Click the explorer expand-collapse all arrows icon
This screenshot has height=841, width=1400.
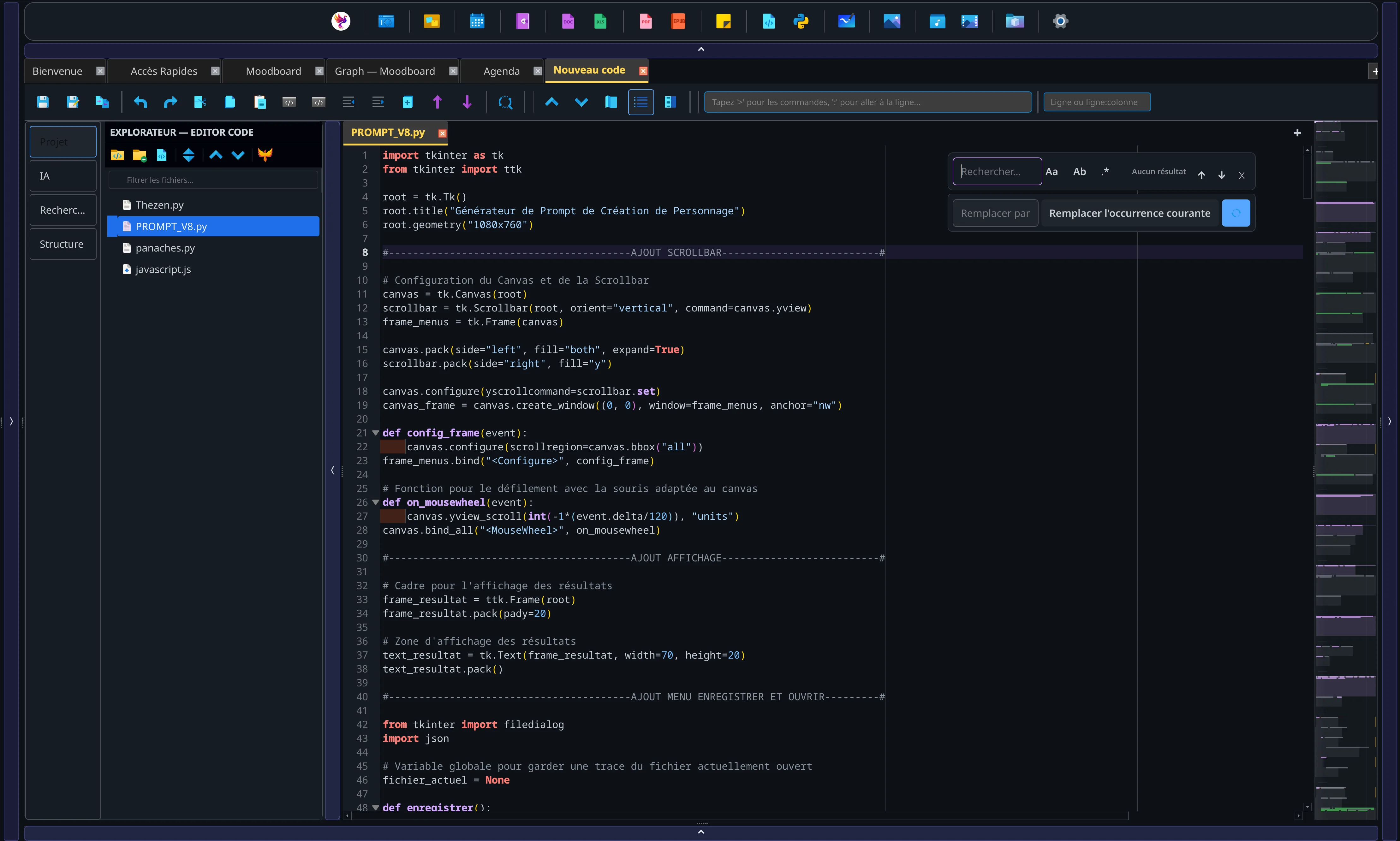pyautogui.click(x=189, y=155)
